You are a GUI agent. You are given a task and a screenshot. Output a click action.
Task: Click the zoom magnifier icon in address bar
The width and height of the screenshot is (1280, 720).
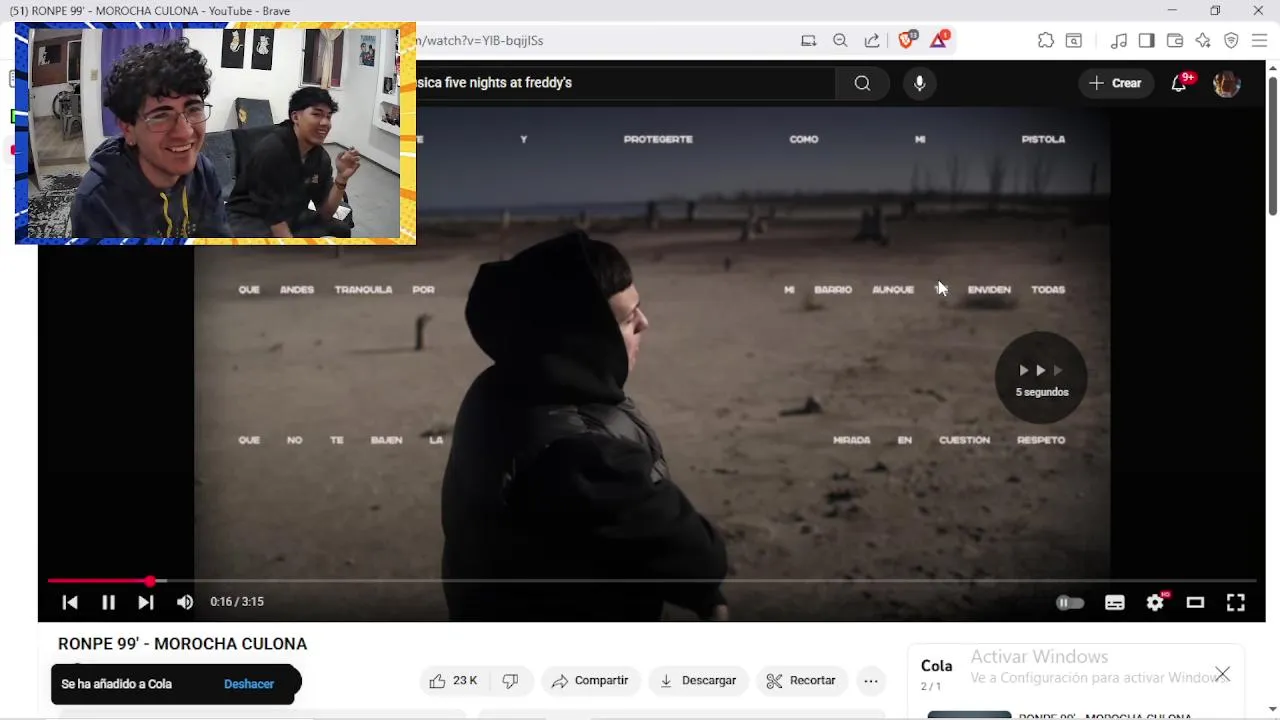pos(840,41)
